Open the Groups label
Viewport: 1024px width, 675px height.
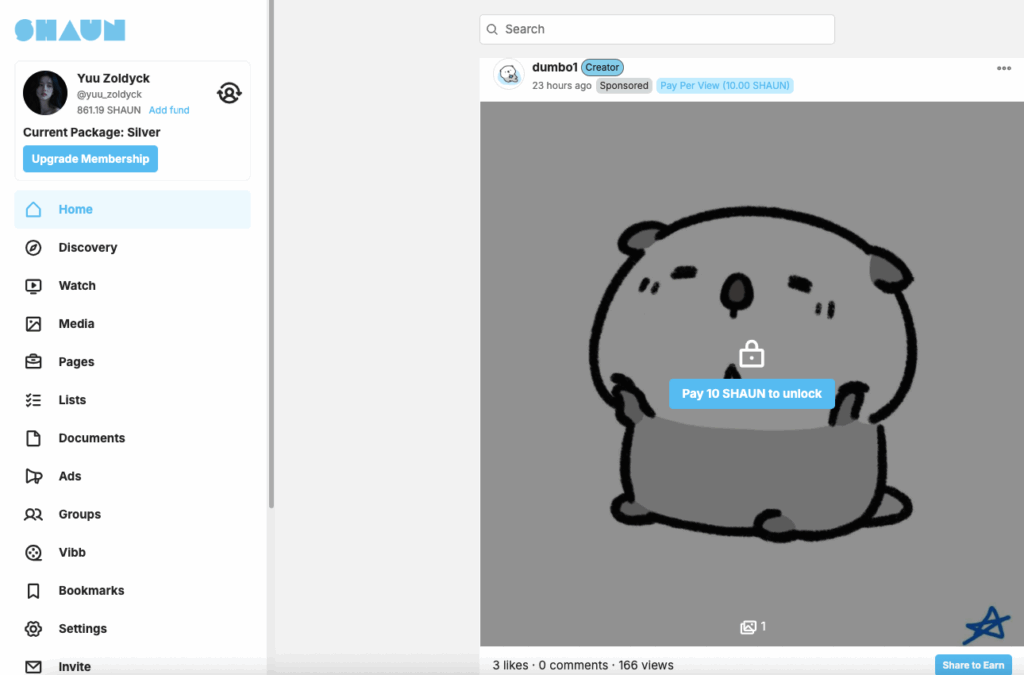point(80,514)
